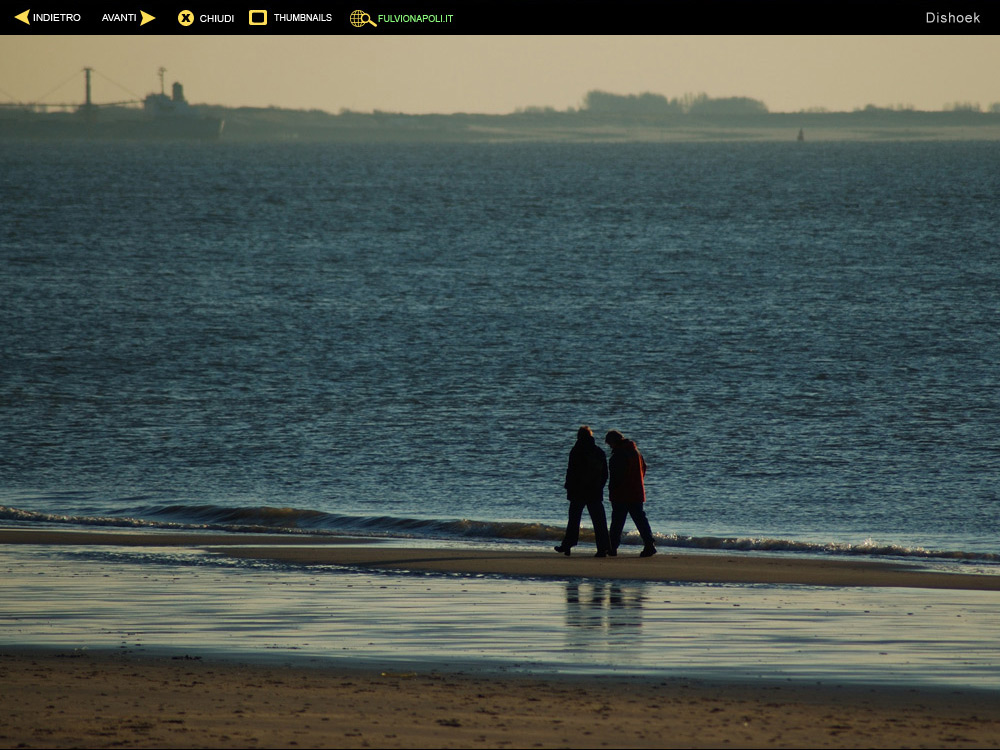Screen dimensions: 1000x750
Task: Click the breaking wave at the shoreline
Action: click(x=300, y=520)
